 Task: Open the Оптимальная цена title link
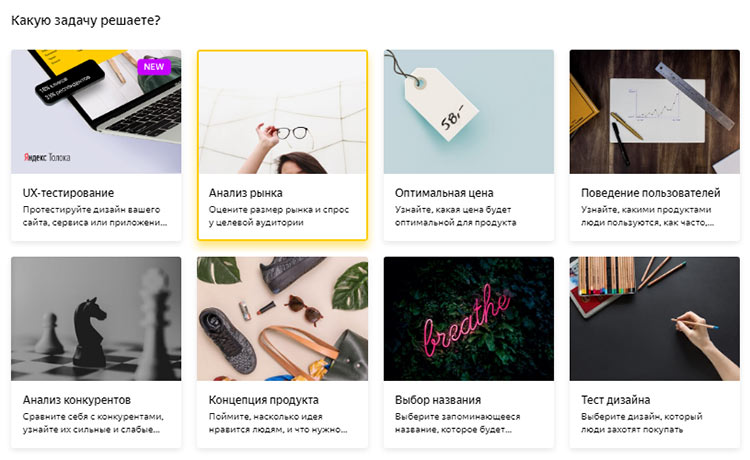coord(444,192)
